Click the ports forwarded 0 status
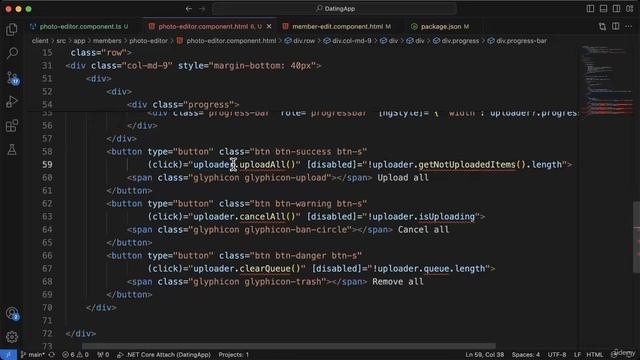The height and width of the screenshot is (360, 640). (103, 355)
